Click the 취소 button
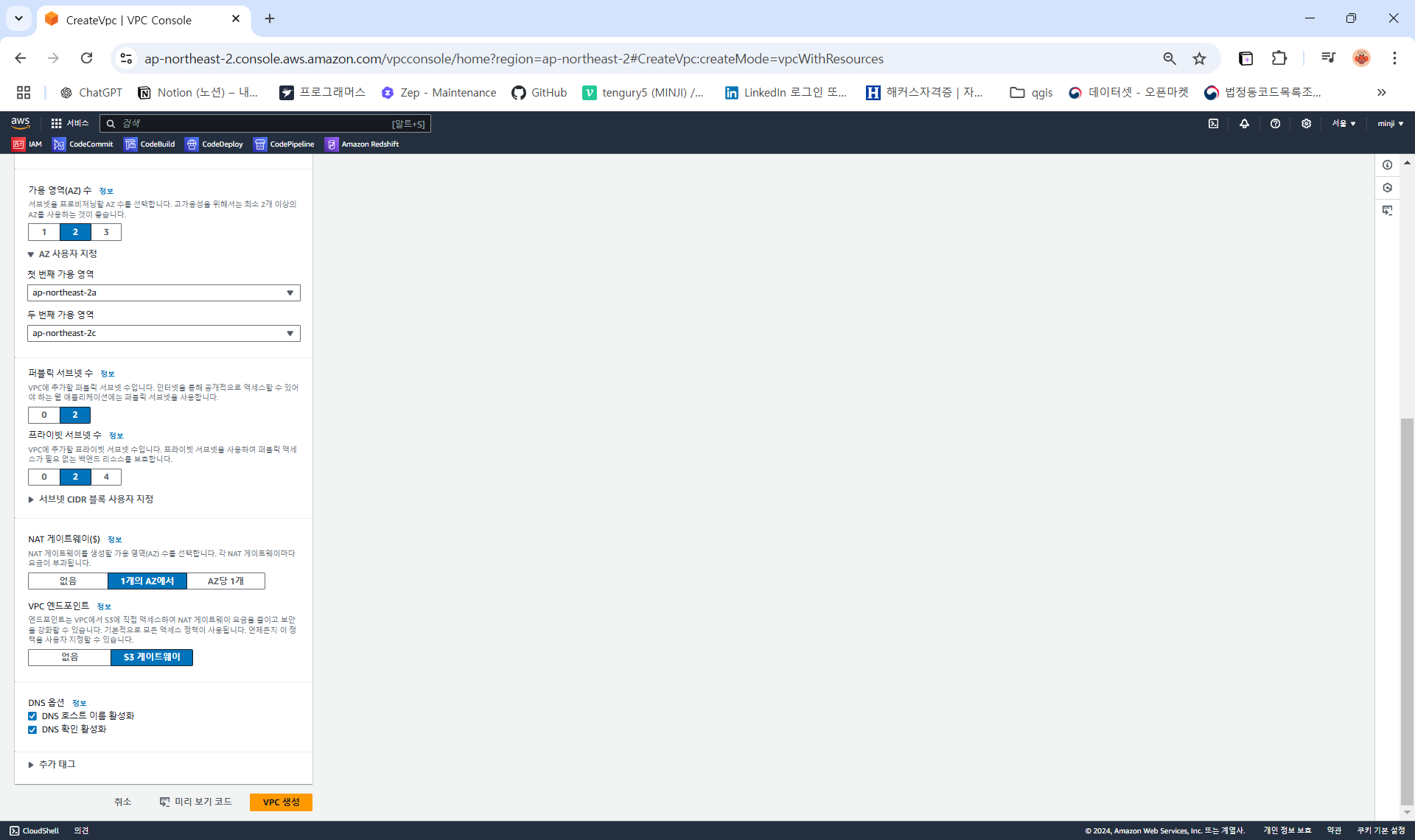 pos(122,802)
